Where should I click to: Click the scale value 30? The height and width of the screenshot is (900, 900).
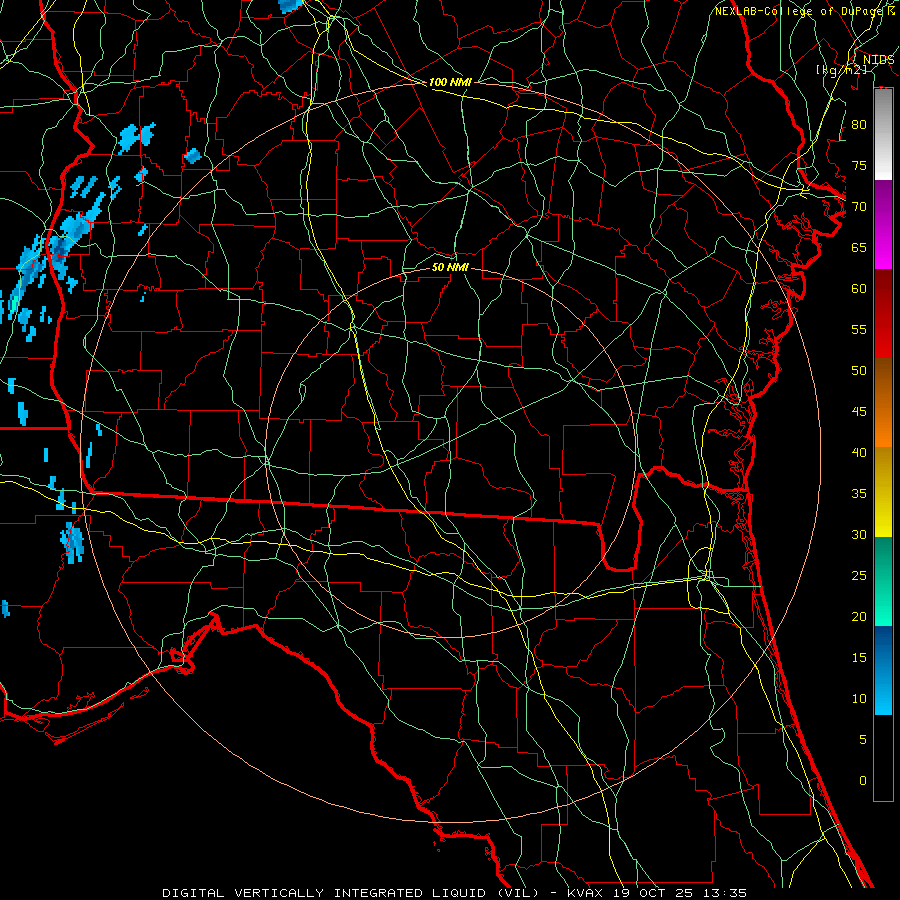(x=859, y=534)
